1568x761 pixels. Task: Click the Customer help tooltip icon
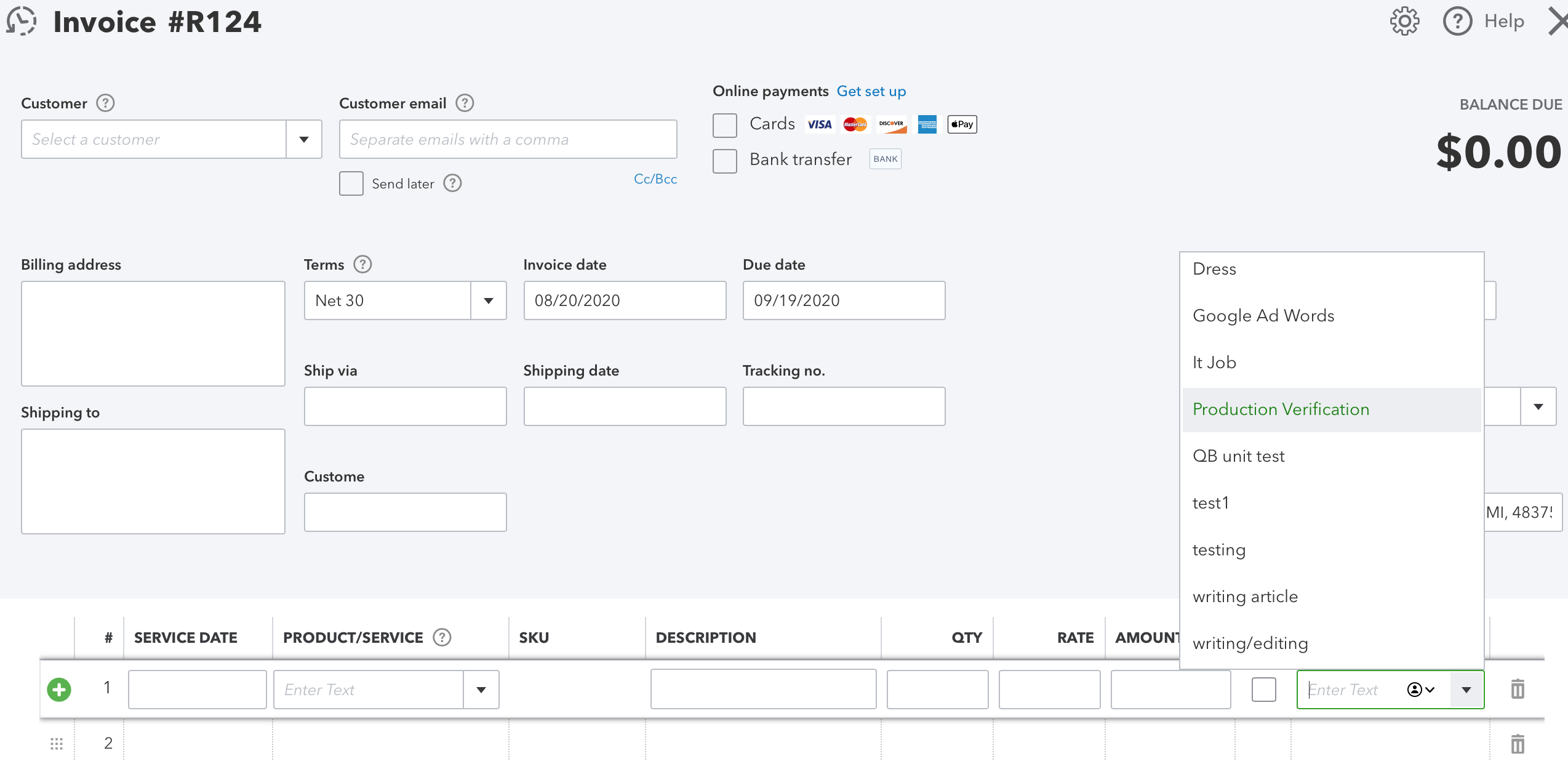pos(106,103)
